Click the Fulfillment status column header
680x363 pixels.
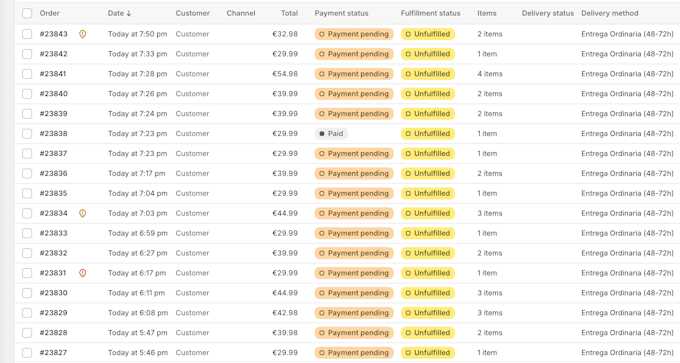[430, 13]
